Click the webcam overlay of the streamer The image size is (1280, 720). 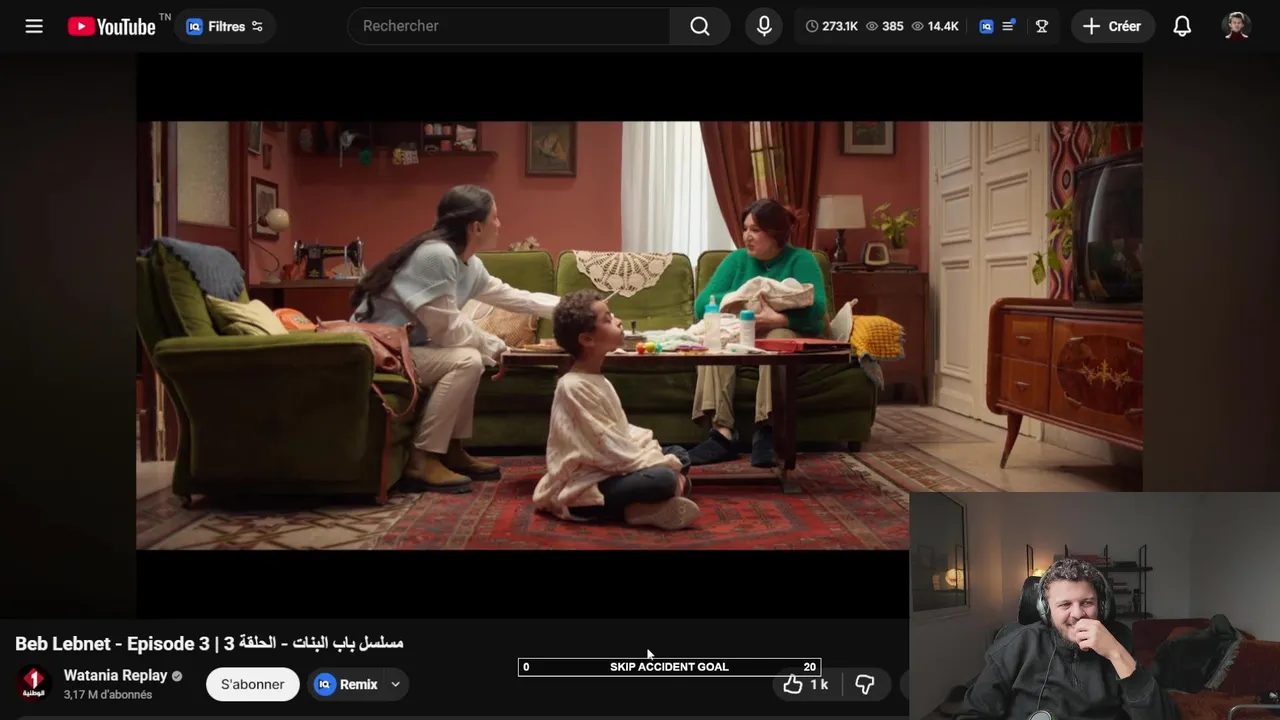point(1094,606)
